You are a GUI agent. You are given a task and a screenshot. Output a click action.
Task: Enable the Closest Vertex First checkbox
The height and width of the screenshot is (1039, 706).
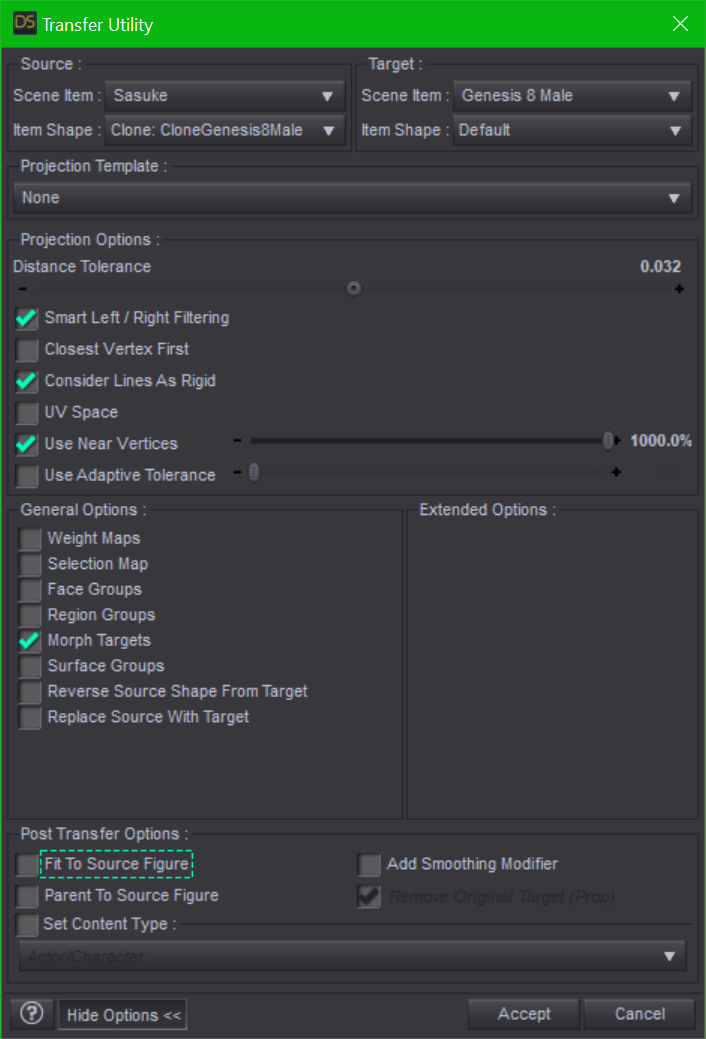tap(27, 350)
